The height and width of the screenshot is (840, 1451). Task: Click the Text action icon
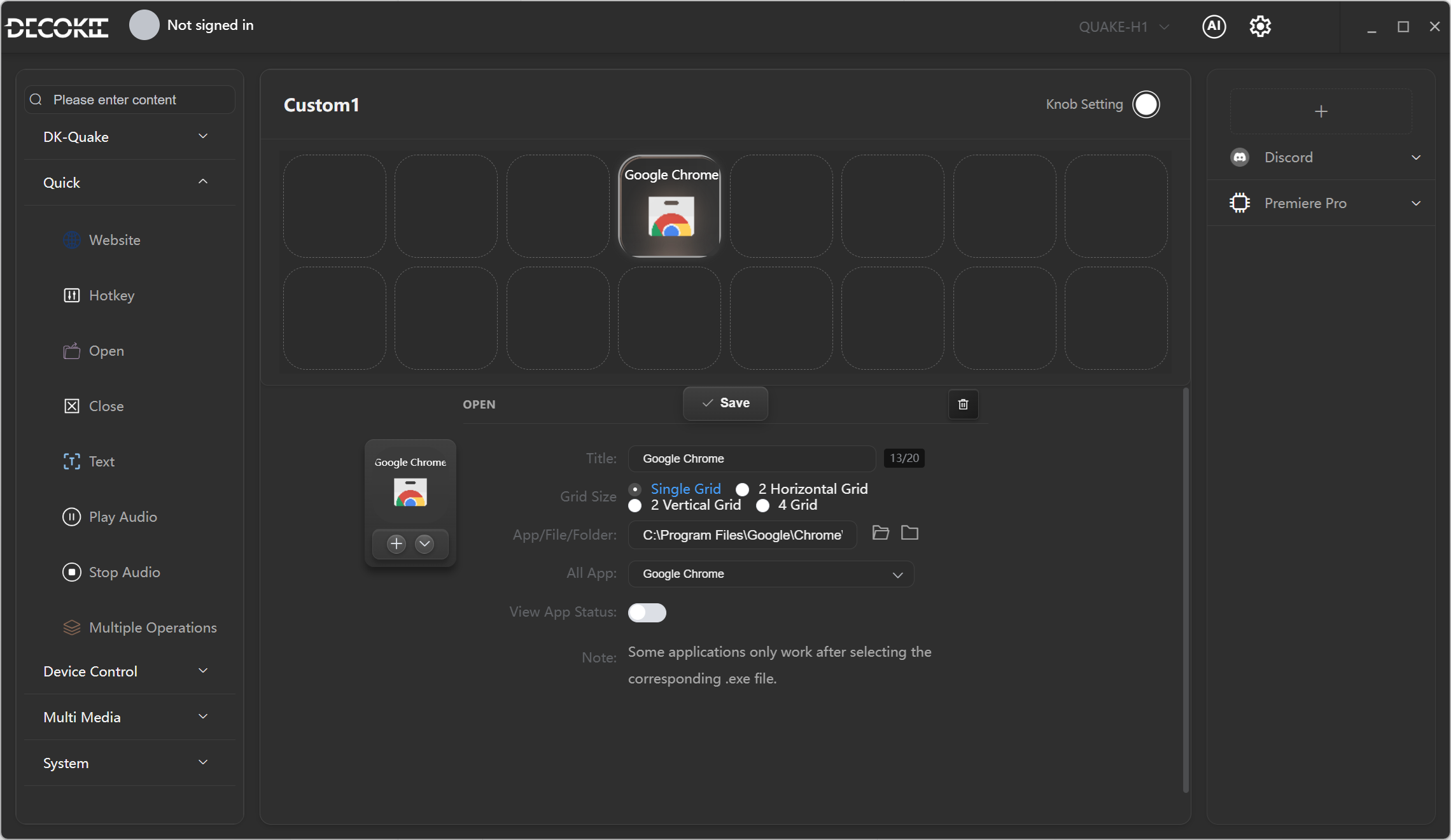72,461
